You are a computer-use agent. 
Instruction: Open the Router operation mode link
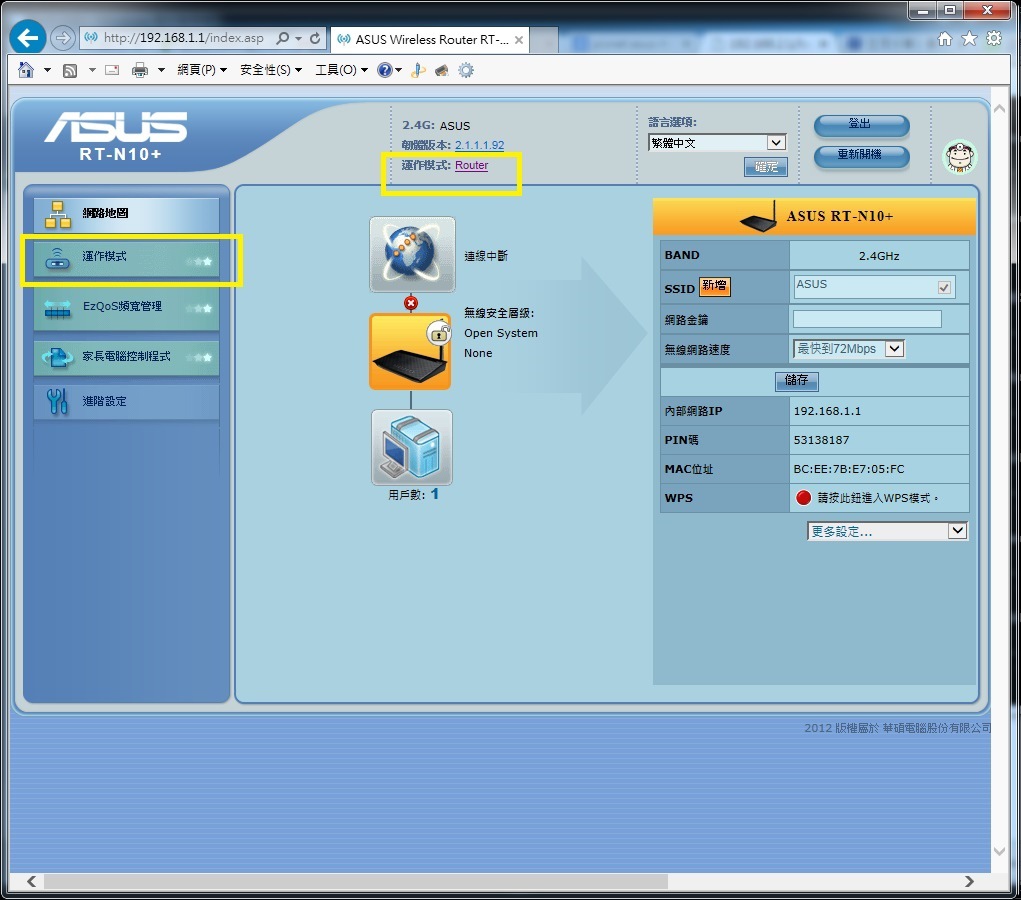pos(471,165)
